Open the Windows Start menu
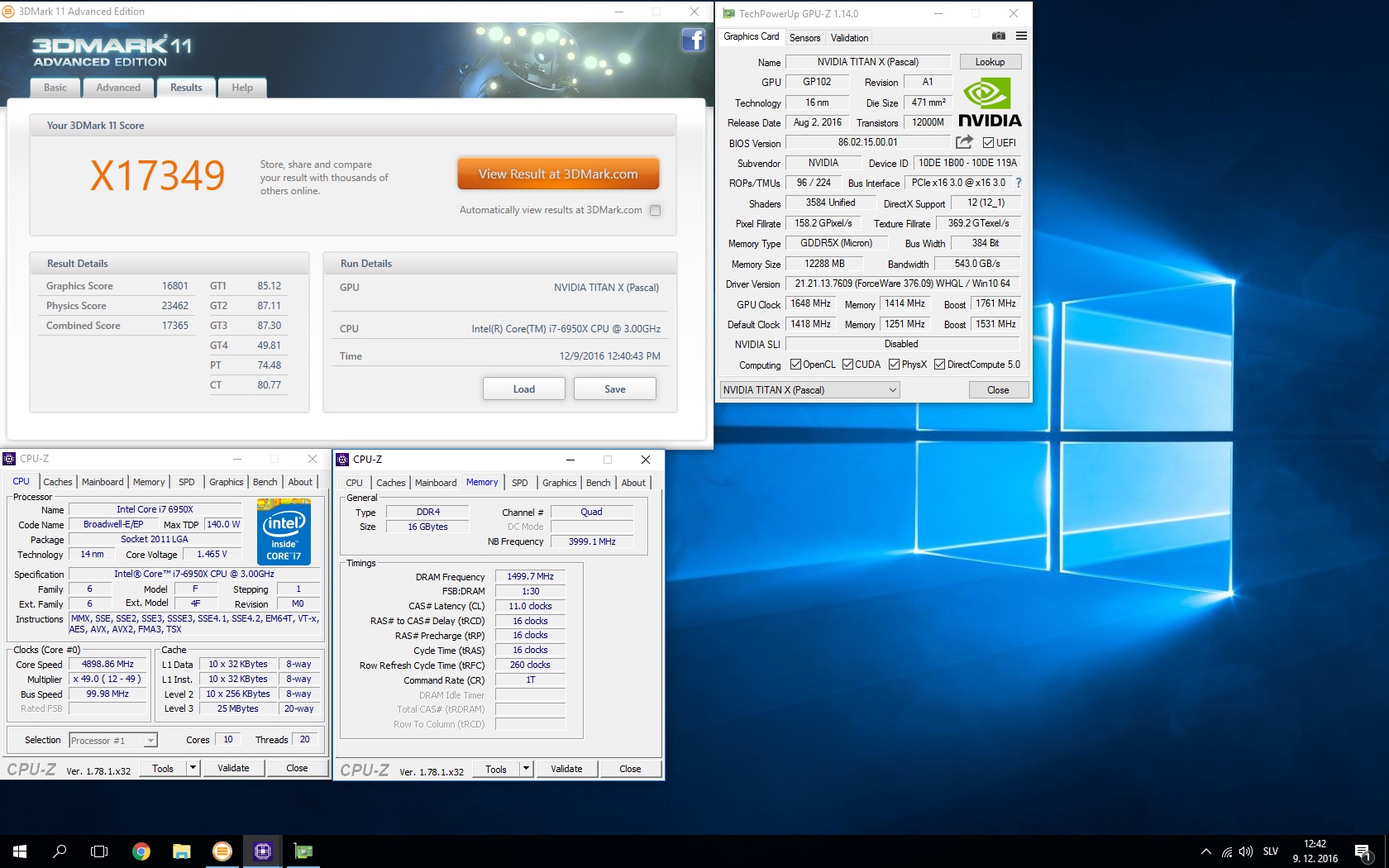1389x868 pixels. coord(20,851)
